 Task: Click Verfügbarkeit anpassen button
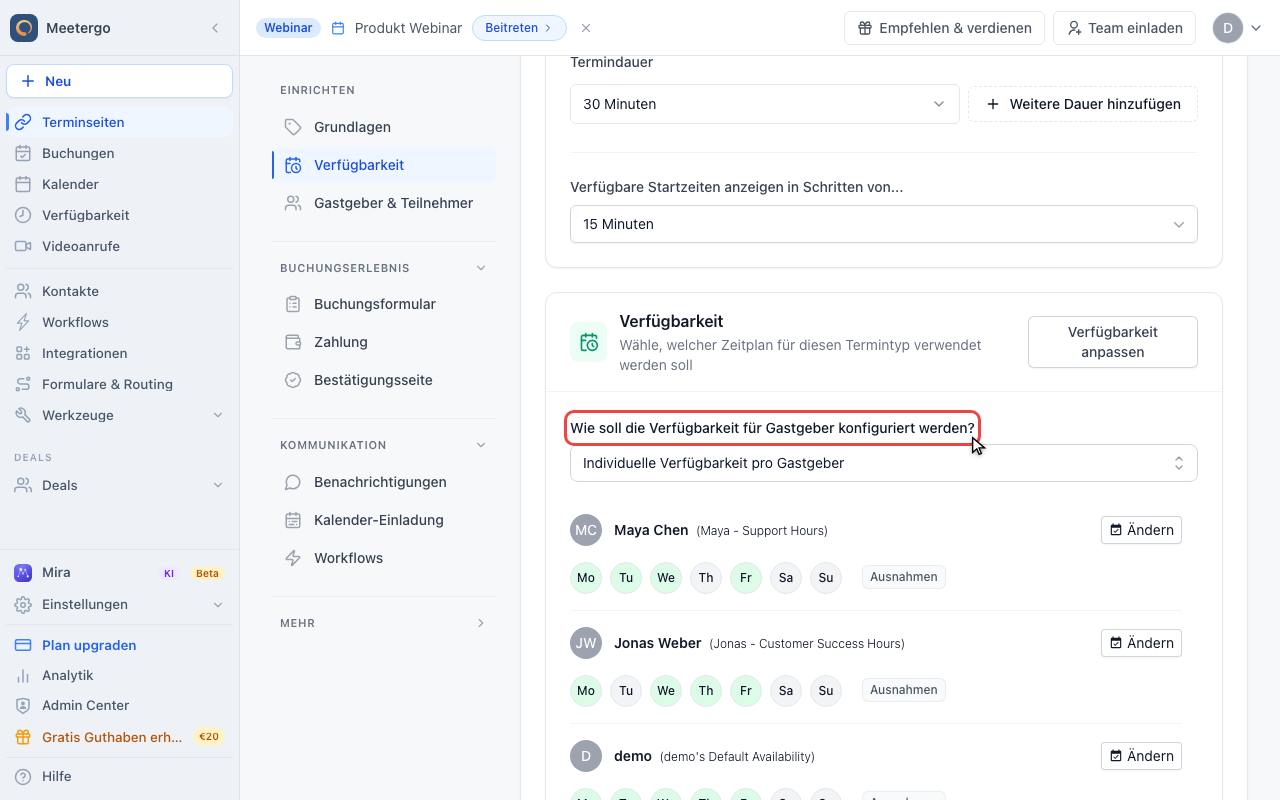point(1113,342)
